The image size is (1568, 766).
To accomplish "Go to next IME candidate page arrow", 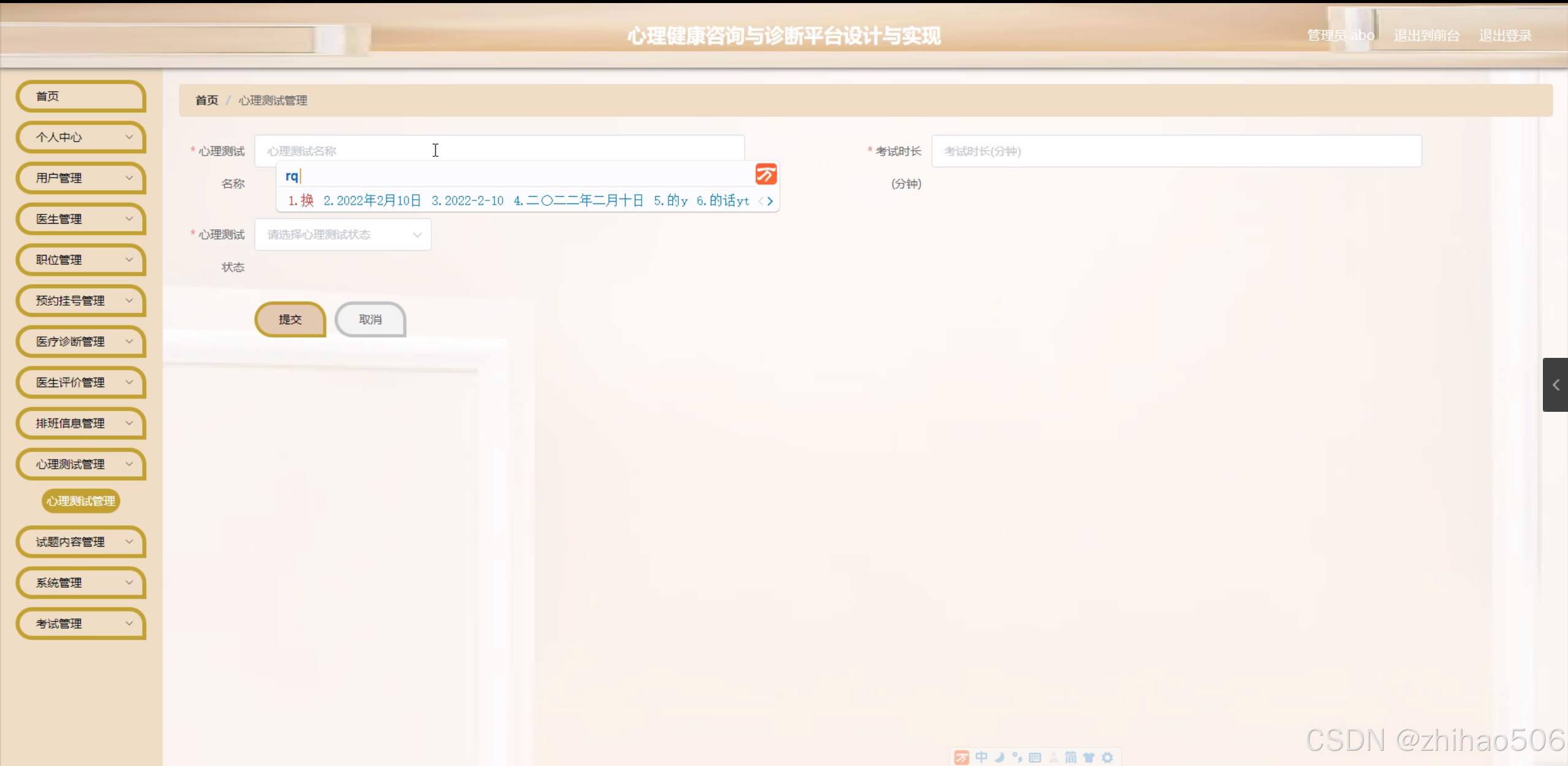I will (x=770, y=201).
